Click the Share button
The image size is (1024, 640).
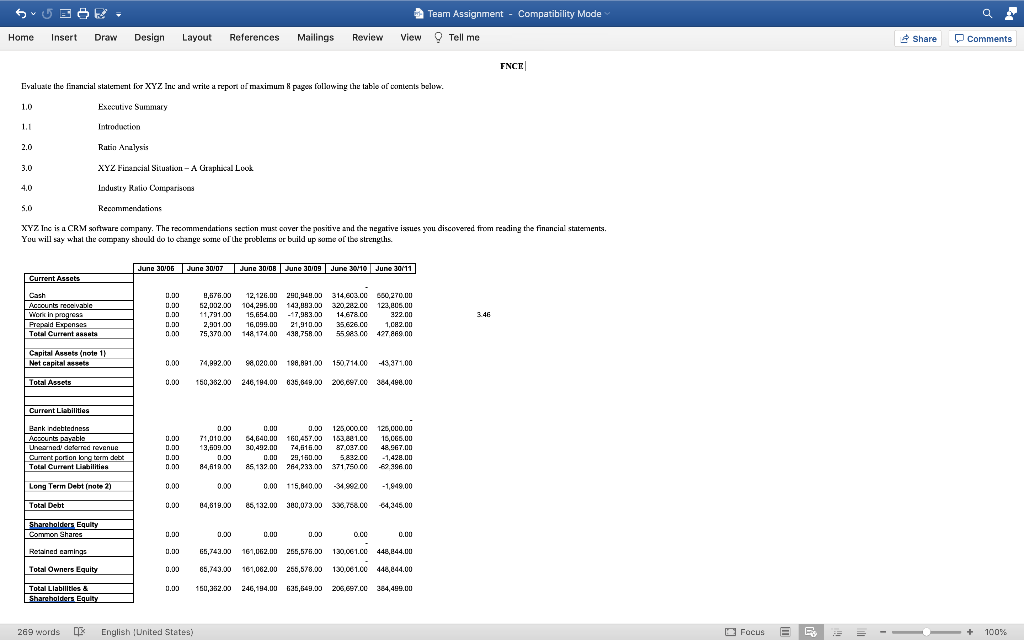(918, 39)
